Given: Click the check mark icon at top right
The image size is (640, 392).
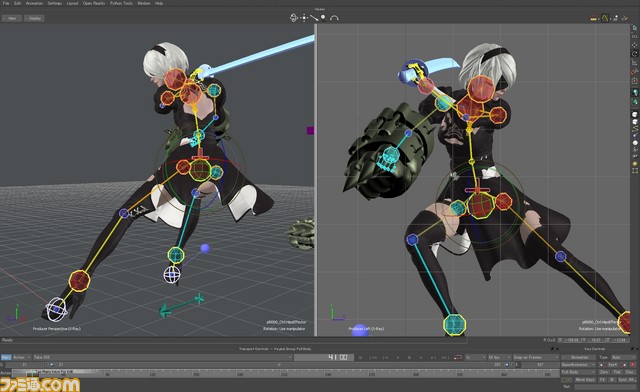Looking at the screenshot, I should pyautogui.click(x=625, y=18).
